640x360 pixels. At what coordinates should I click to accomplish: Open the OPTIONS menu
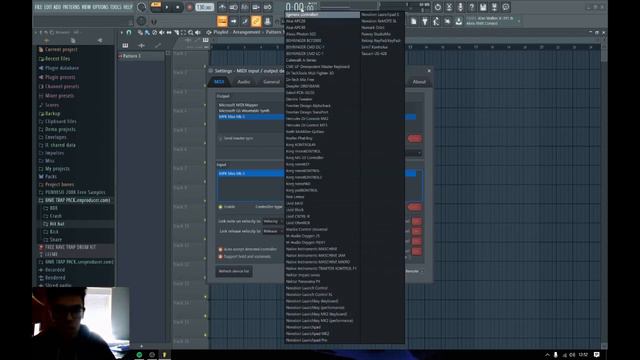[x=100, y=7]
